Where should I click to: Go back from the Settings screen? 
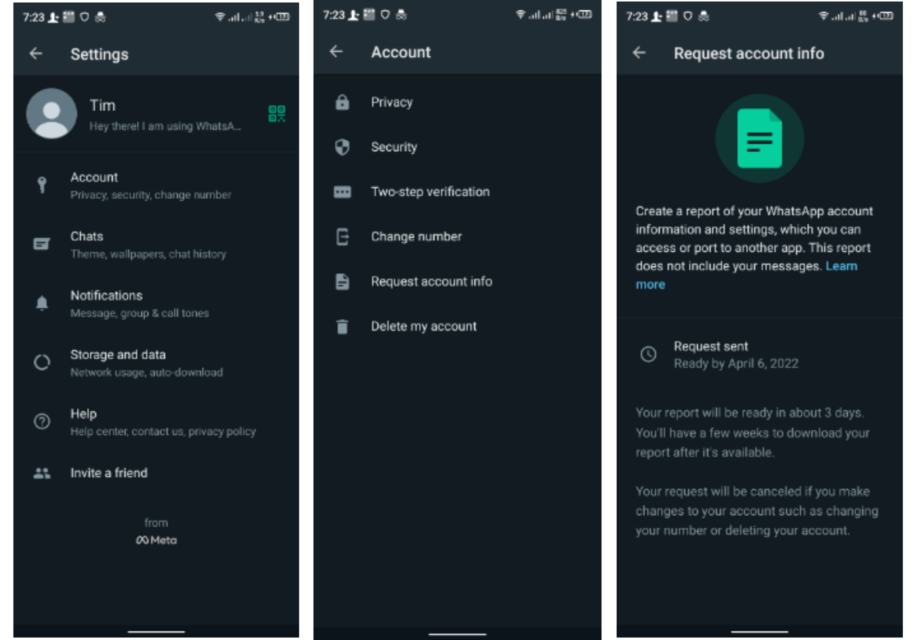tap(36, 54)
